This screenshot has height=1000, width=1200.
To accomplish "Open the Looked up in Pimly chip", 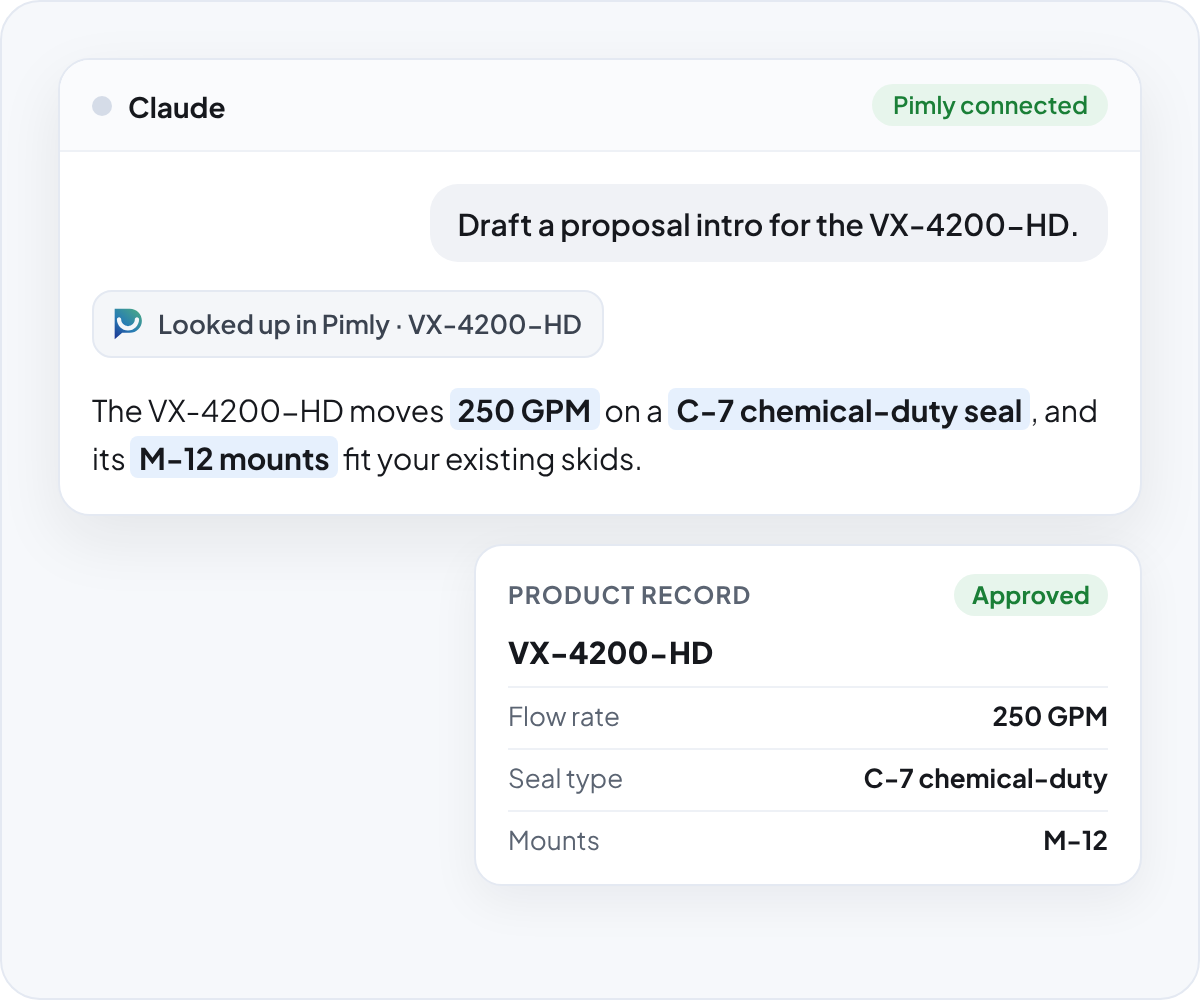I will coord(348,324).
